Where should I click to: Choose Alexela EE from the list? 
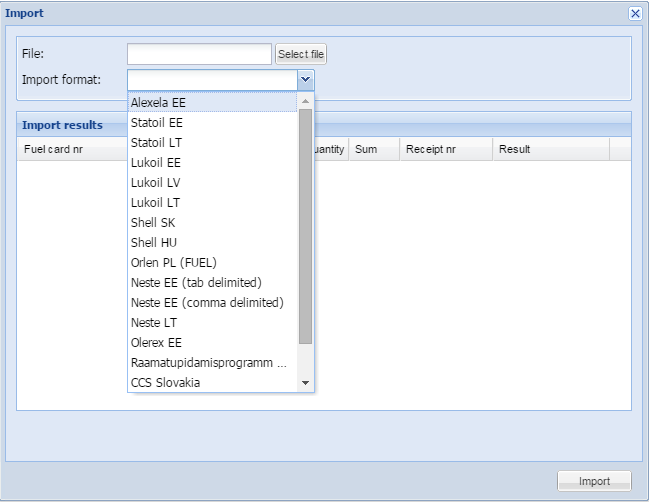[x=158, y=102]
